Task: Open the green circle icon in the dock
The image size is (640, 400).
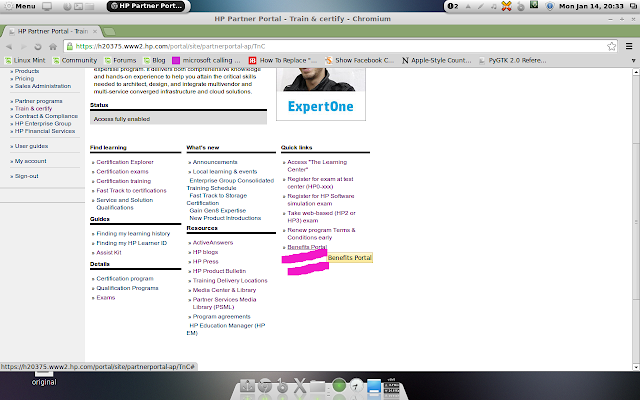Action: pos(339,385)
